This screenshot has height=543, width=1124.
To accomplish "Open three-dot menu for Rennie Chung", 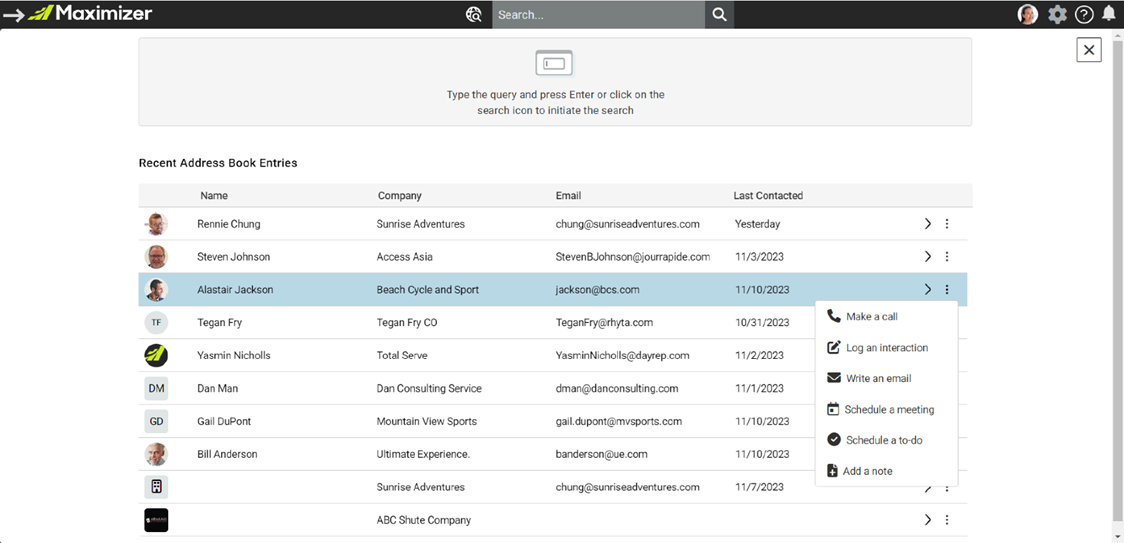I will [x=947, y=224].
